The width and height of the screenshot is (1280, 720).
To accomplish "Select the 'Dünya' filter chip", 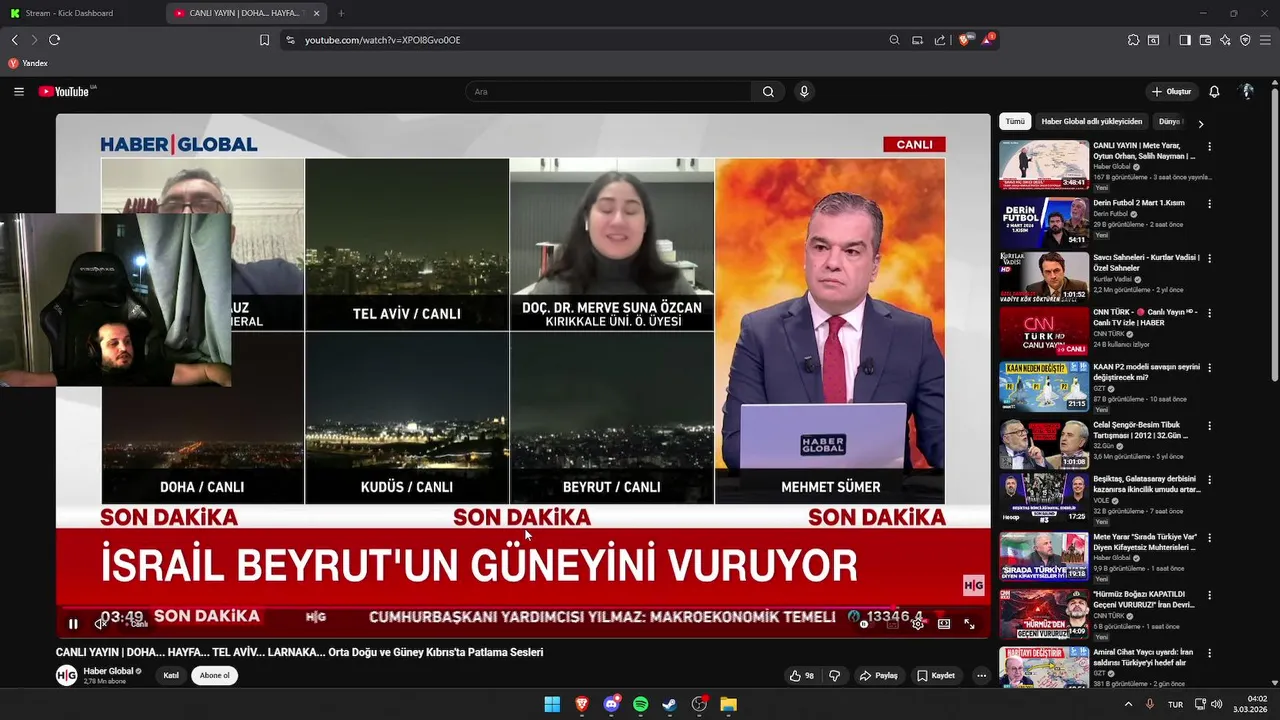I will [1169, 122].
